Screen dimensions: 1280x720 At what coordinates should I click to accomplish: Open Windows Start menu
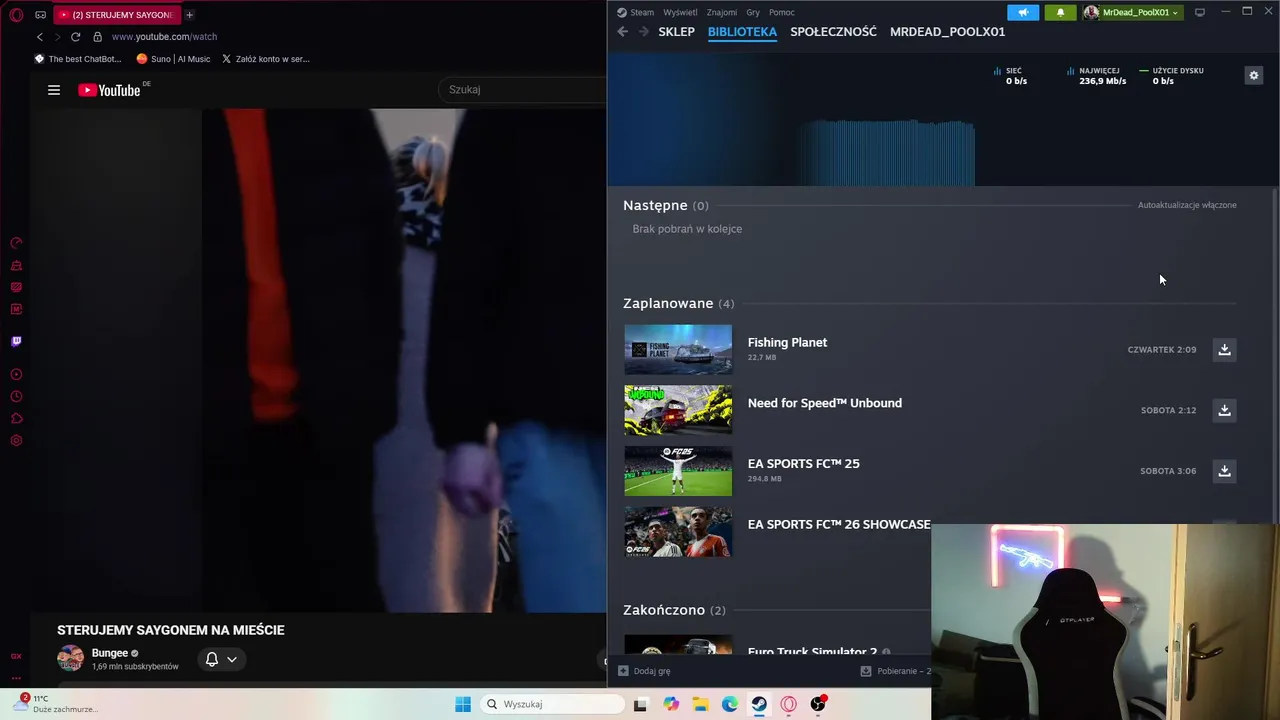click(x=463, y=704)
